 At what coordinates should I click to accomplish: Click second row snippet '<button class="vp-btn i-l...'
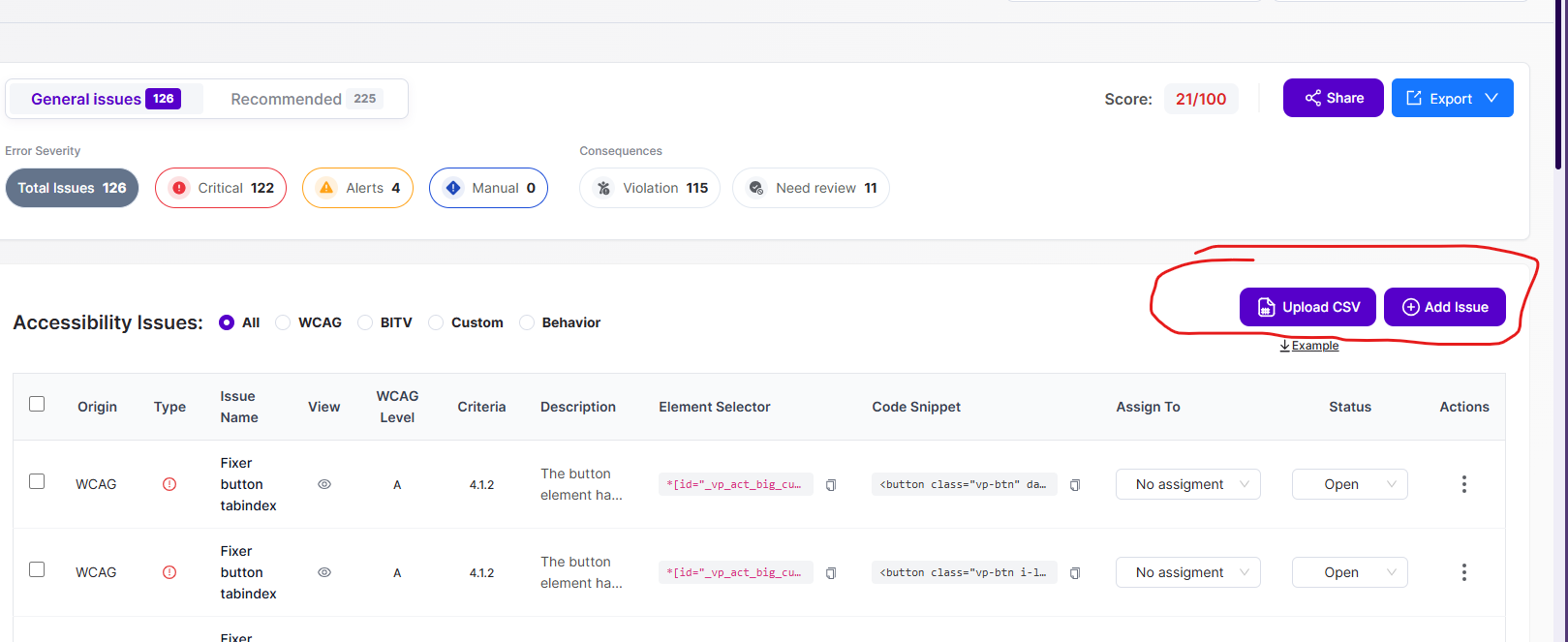pyautogui.click(x=964, y=572)
